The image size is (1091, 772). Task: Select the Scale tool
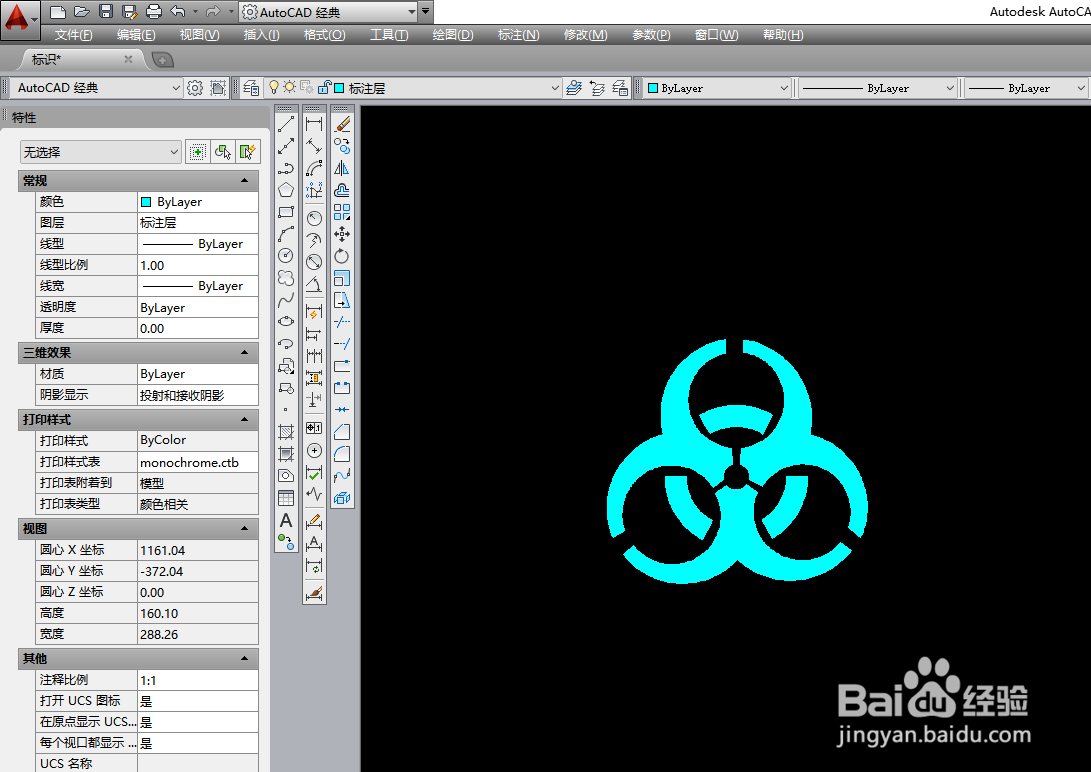click(342, 278)
